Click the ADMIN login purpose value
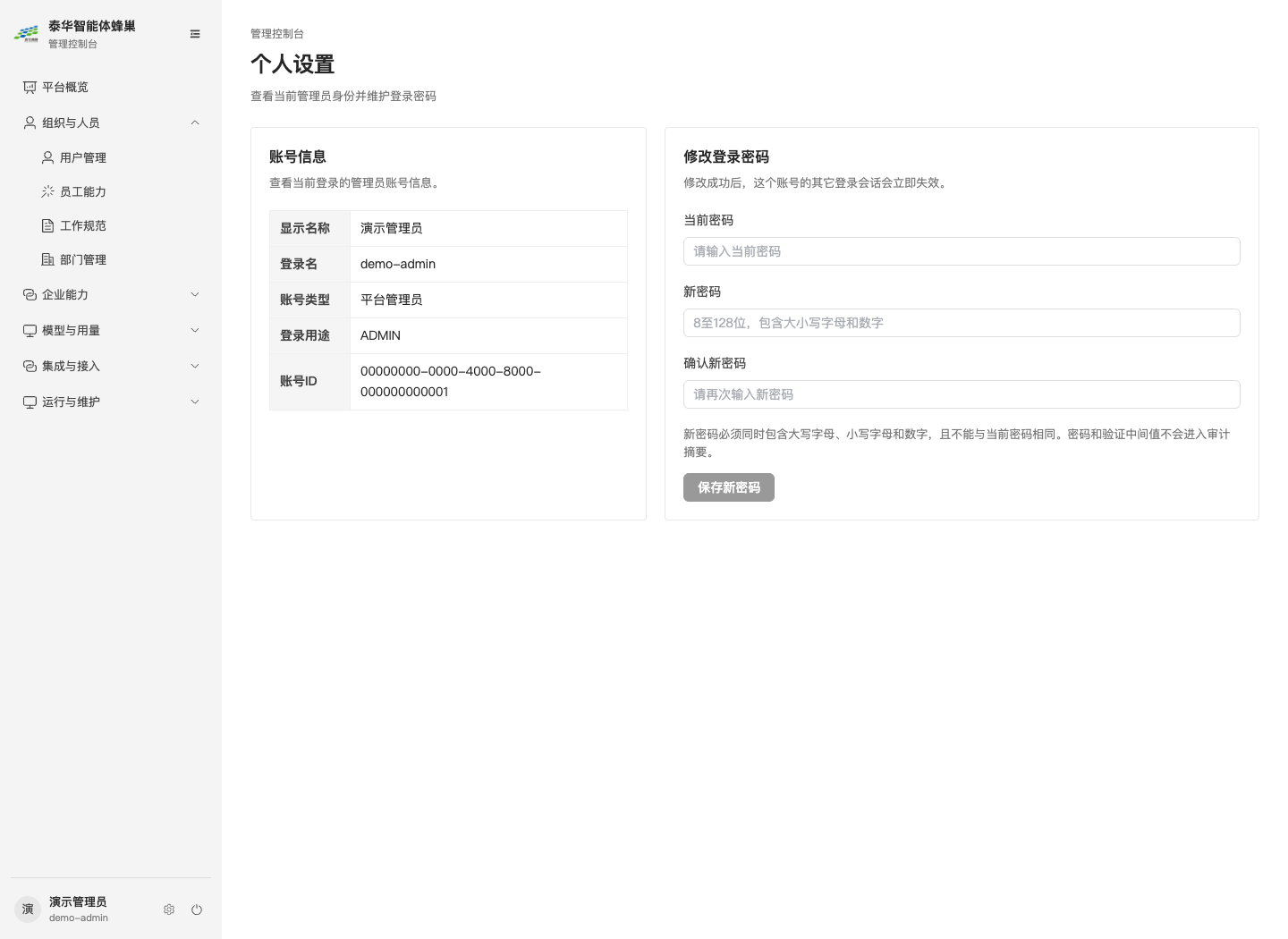This screenshot has width=1288, height=939. pos(380,335)
